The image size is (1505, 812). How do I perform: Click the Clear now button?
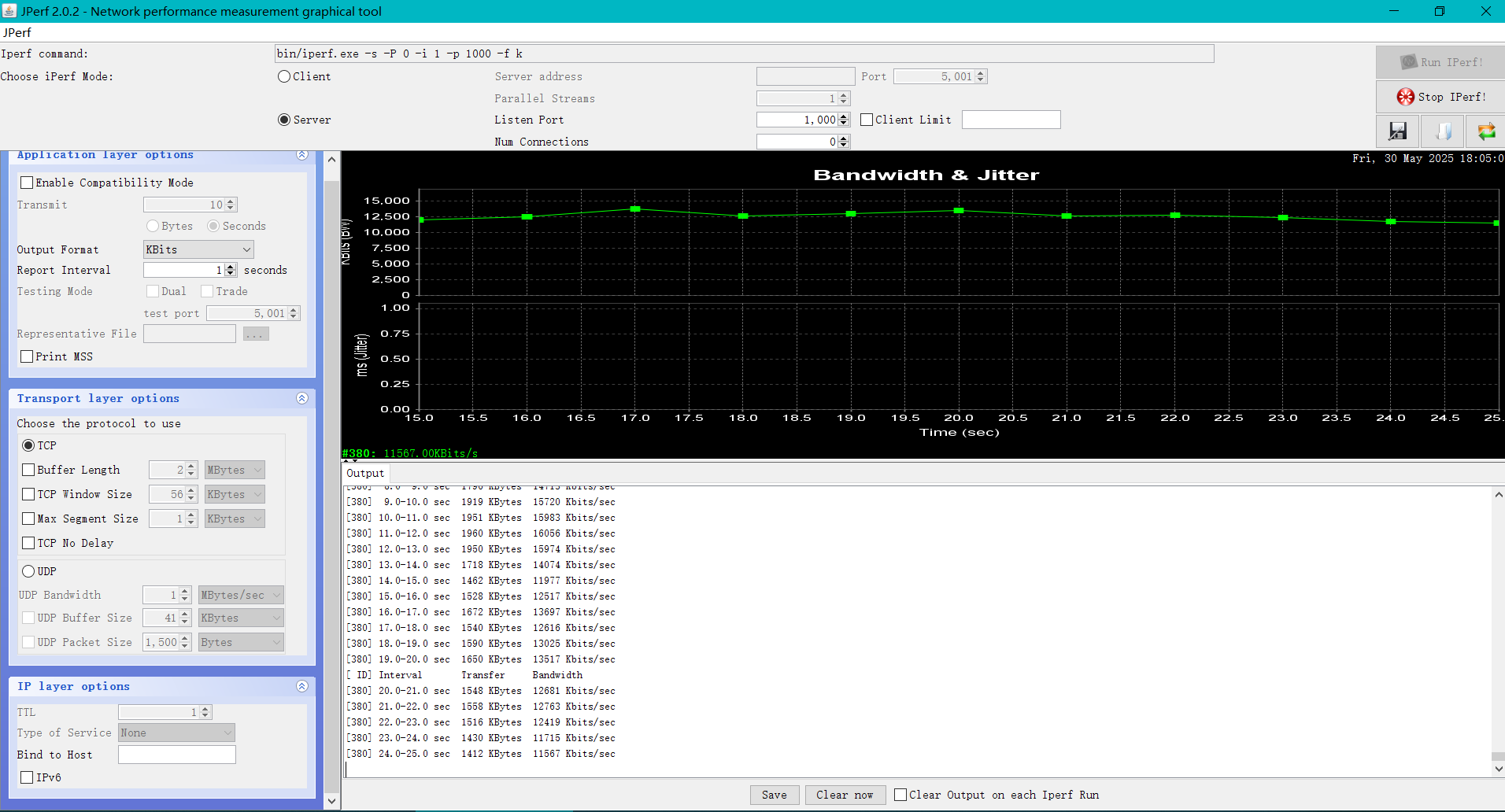[x=845, y=795]
